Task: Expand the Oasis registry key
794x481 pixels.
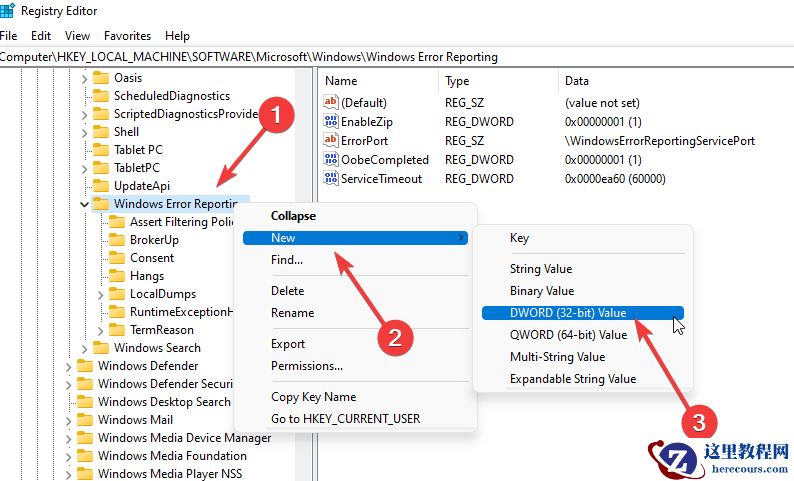Action: [x=84, y=78]
